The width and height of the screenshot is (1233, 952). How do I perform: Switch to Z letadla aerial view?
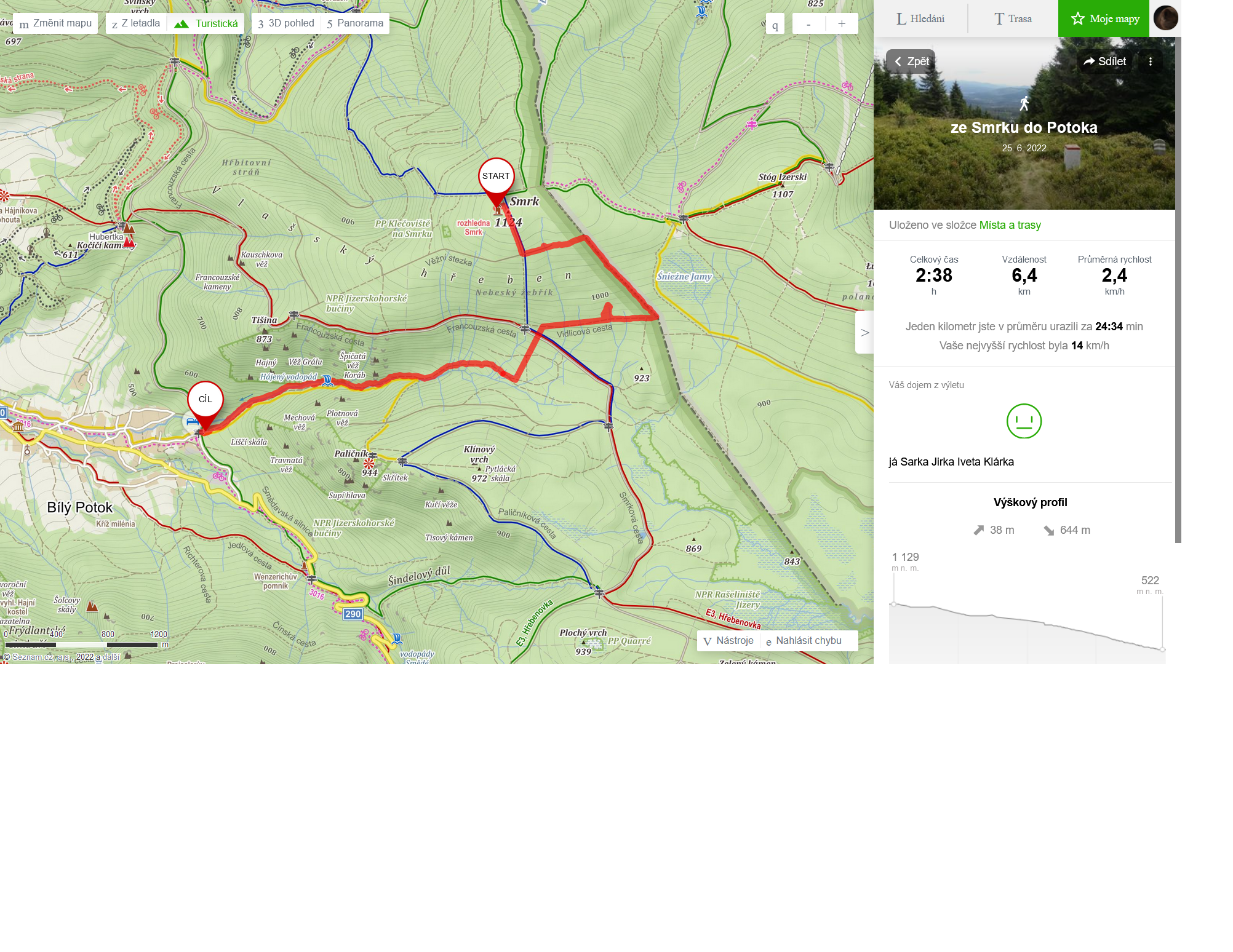pos(136,23)
